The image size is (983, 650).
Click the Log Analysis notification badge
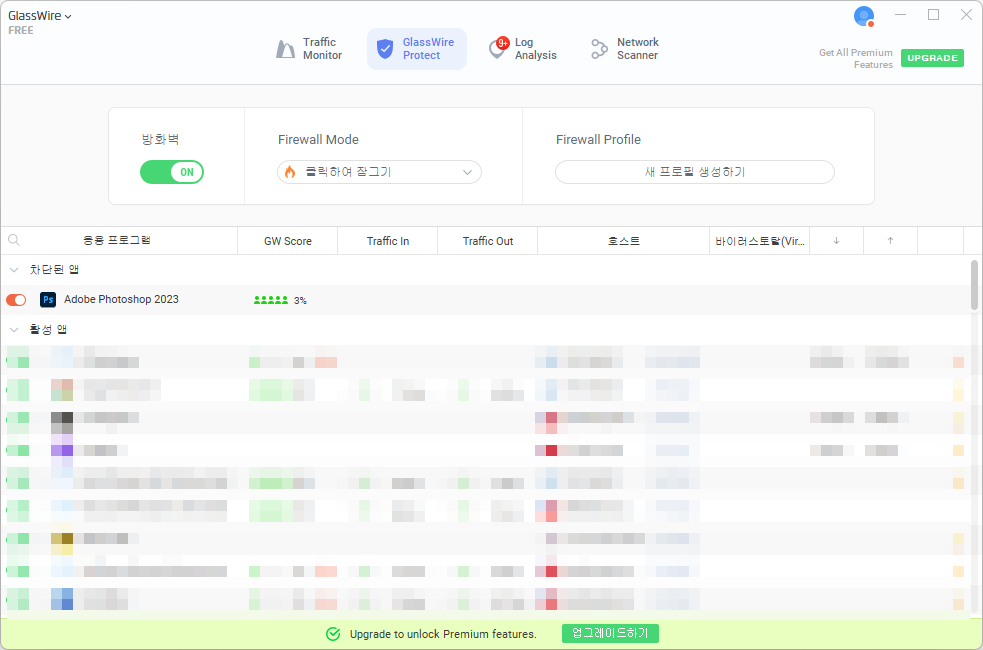click(503, 43)
